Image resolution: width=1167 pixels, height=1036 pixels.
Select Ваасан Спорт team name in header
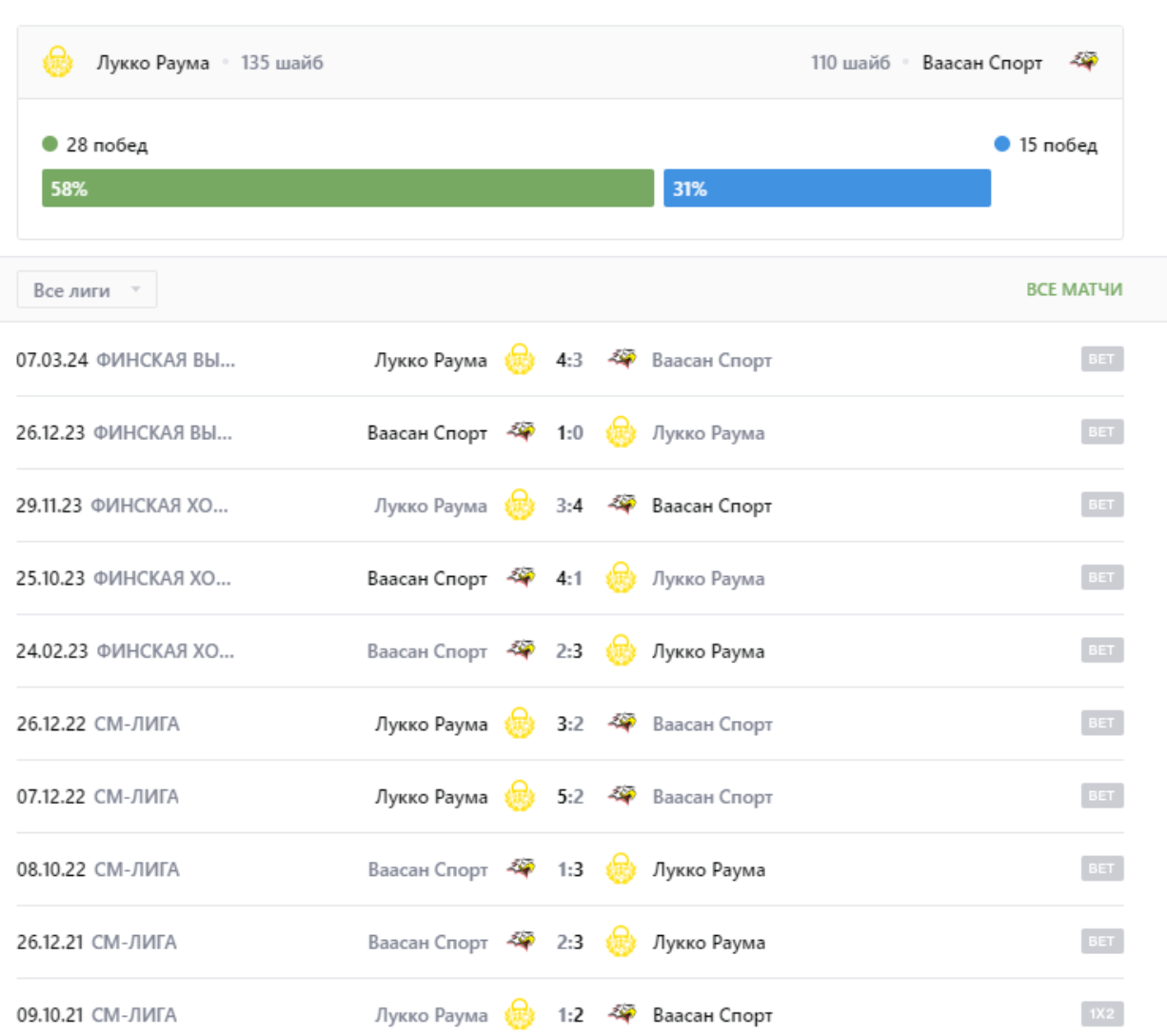point(981,63)
